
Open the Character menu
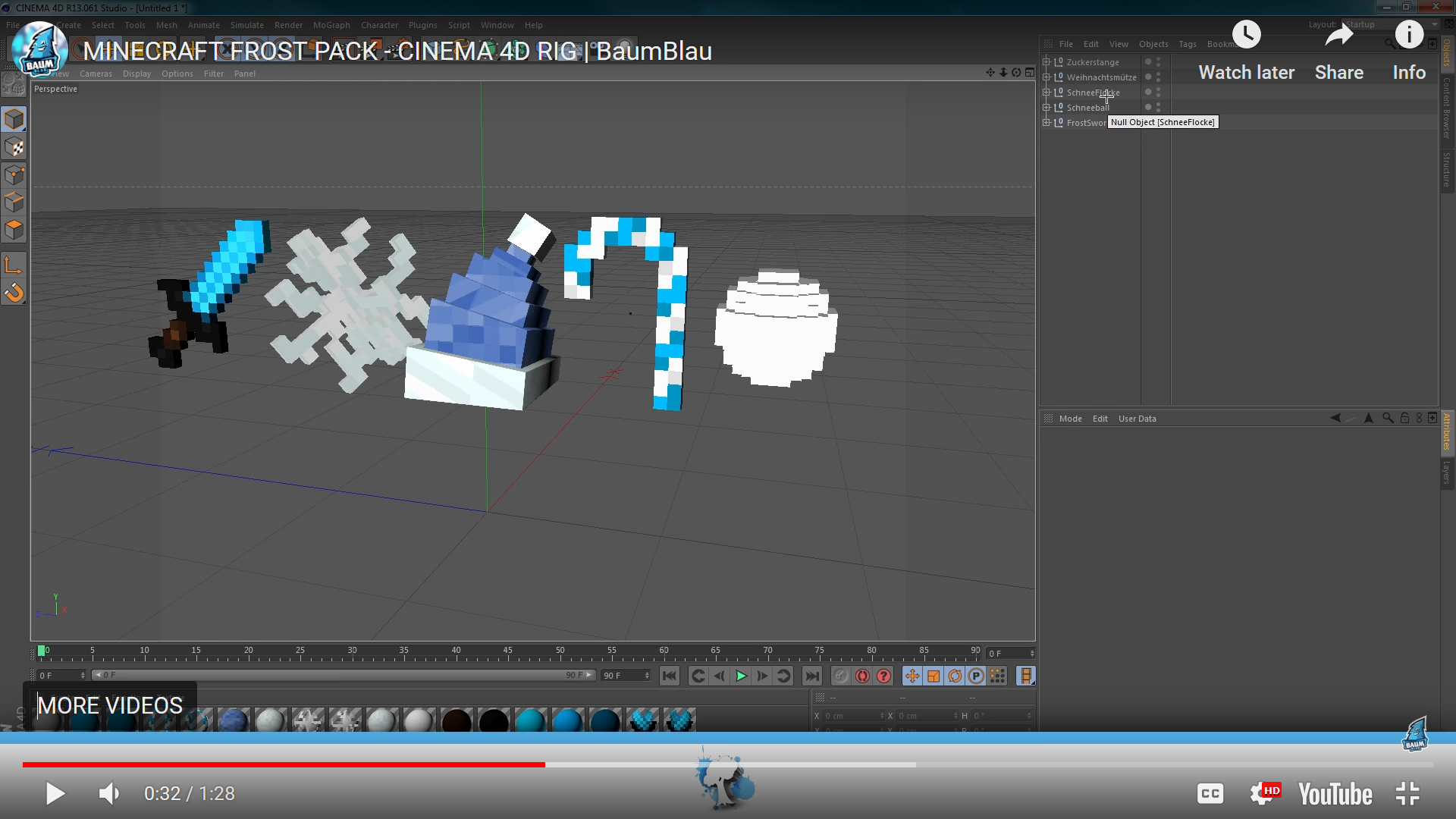point(379,25)
